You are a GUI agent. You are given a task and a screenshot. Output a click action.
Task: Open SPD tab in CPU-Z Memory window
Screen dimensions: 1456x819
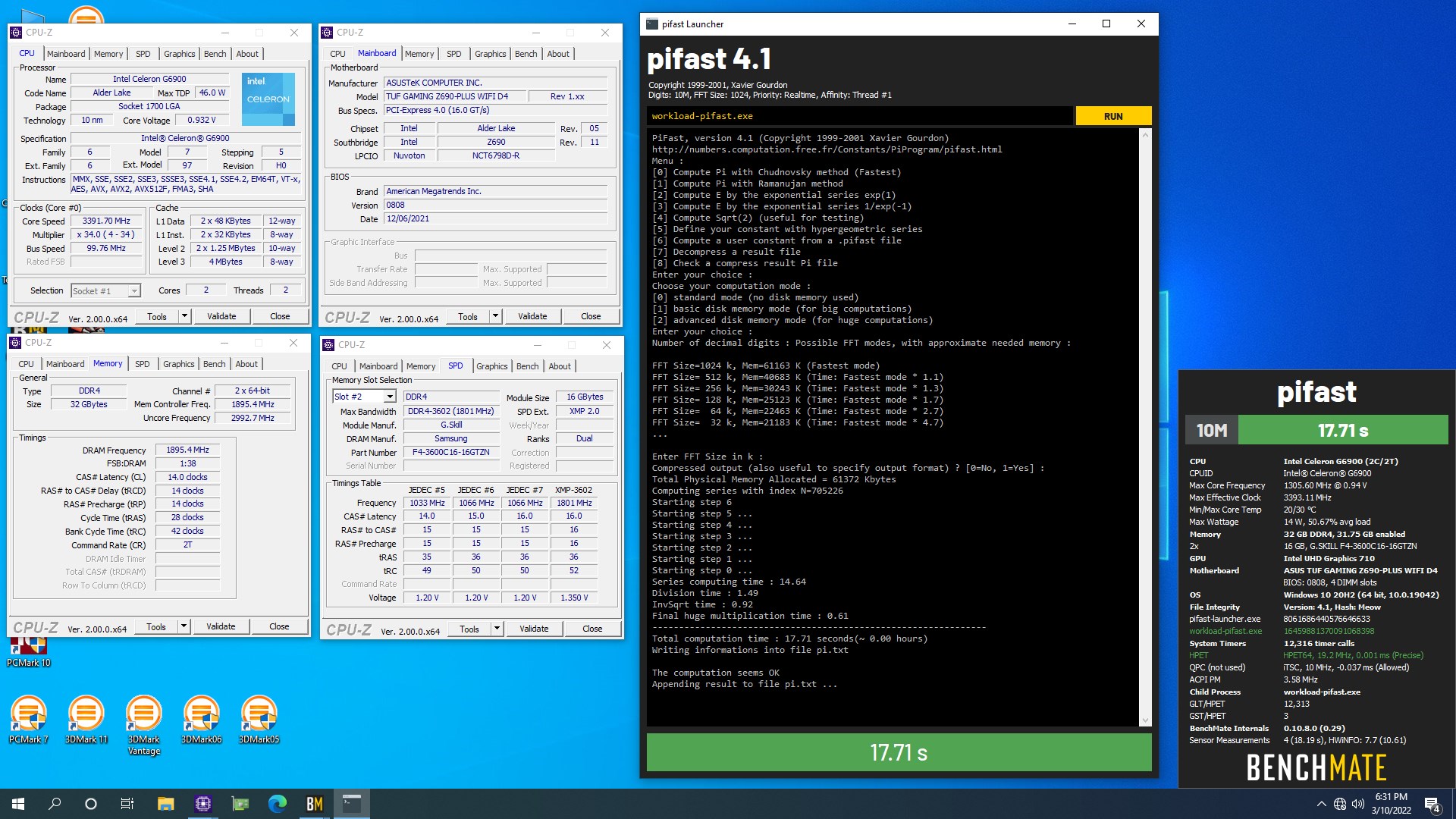(x=142, y=364)
